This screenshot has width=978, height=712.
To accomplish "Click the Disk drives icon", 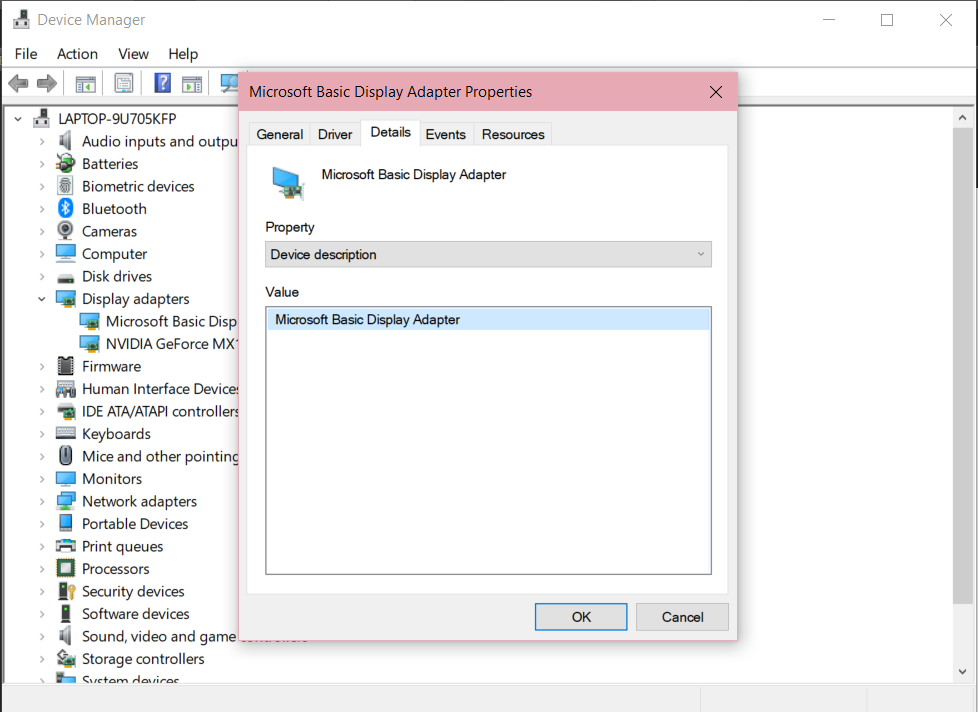I will (65, 277).
